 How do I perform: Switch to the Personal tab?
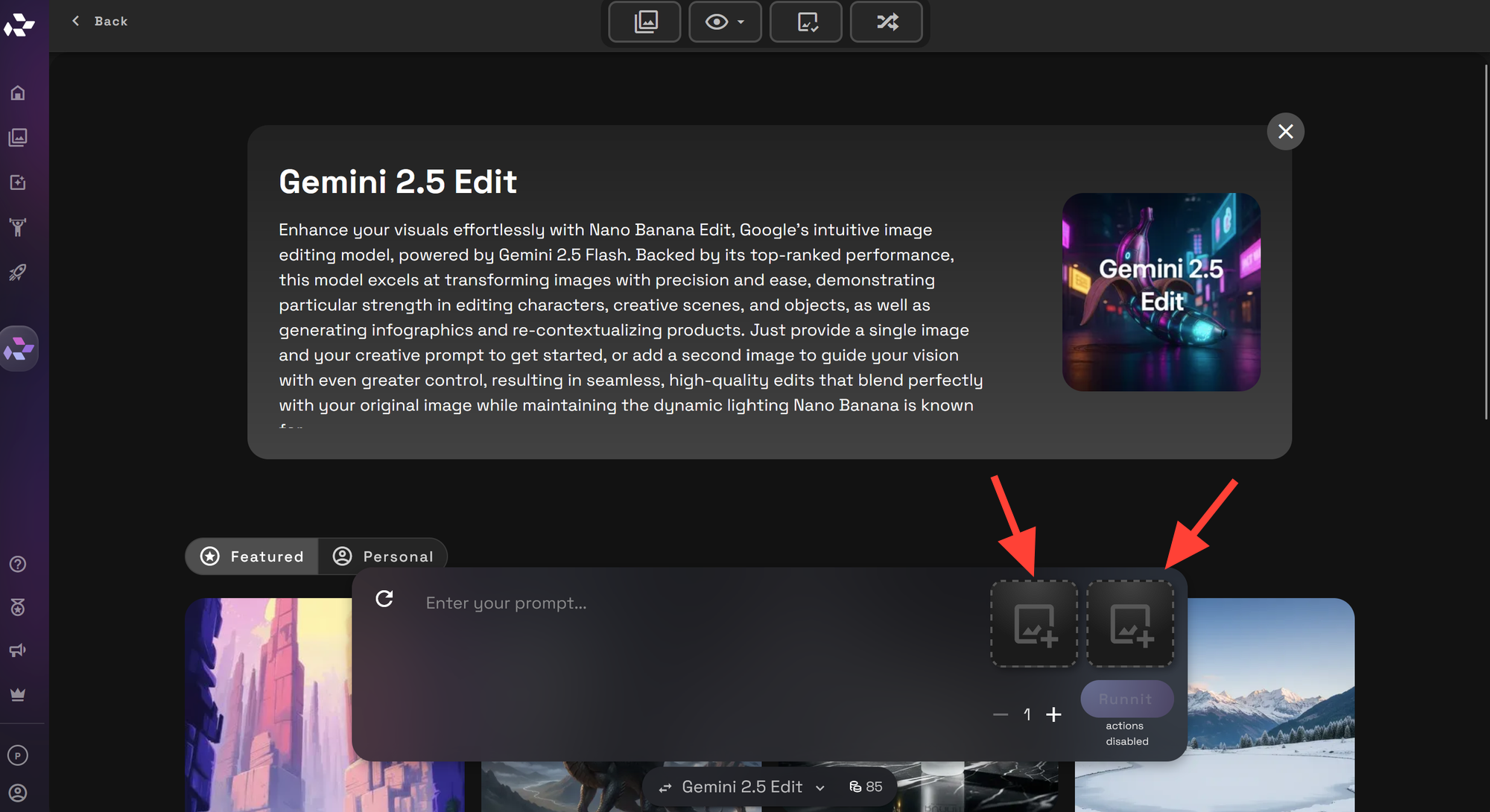[384, 556]
